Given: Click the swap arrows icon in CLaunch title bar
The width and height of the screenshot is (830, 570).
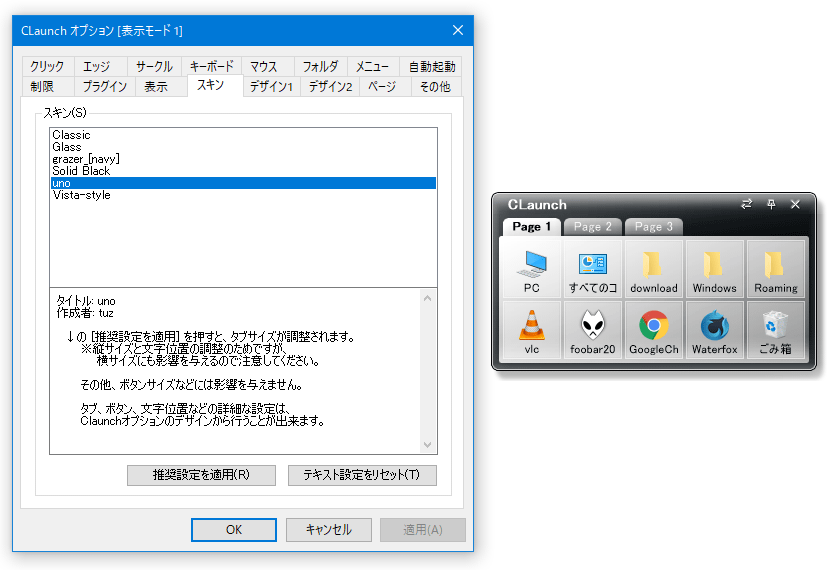Looking at the screenshot, I should (746, 204).
